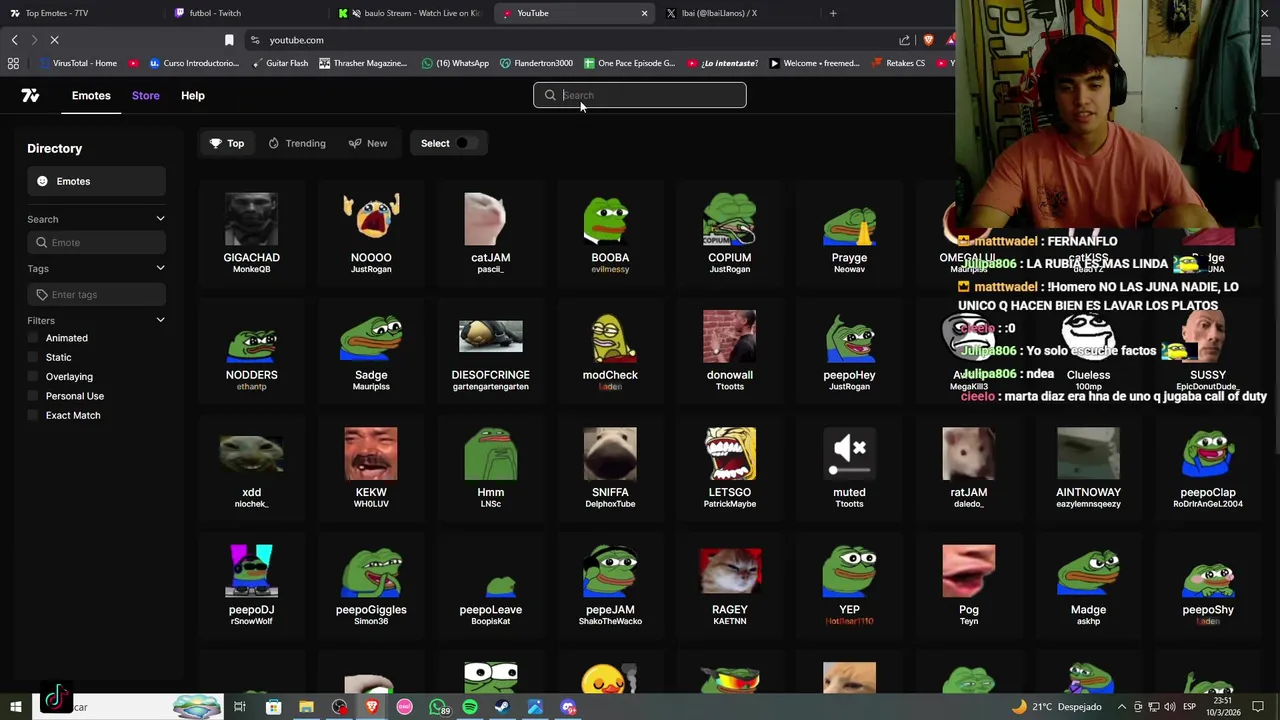Click the Emote name input field

(96, 242)
